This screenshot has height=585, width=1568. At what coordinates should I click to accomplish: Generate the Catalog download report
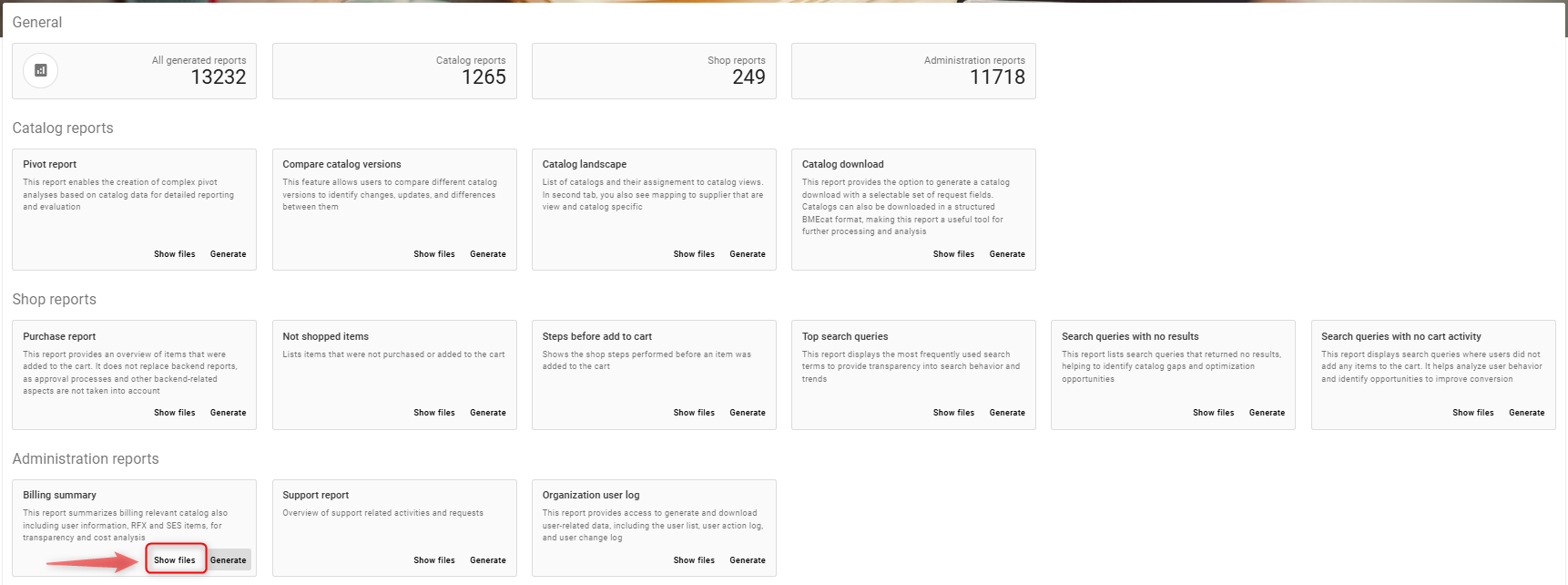(x=1007, y=254)
